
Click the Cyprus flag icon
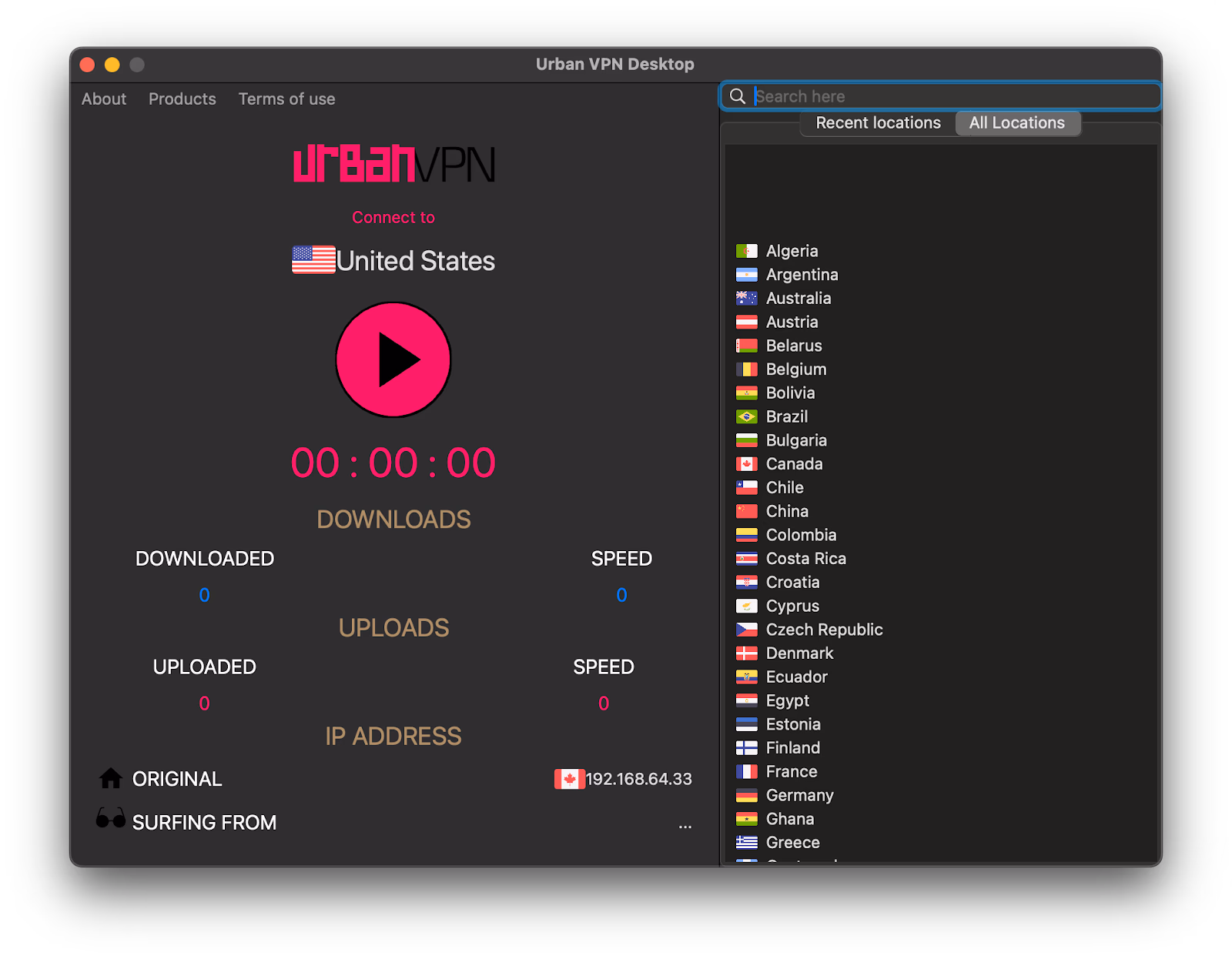[x=746, y=606]
